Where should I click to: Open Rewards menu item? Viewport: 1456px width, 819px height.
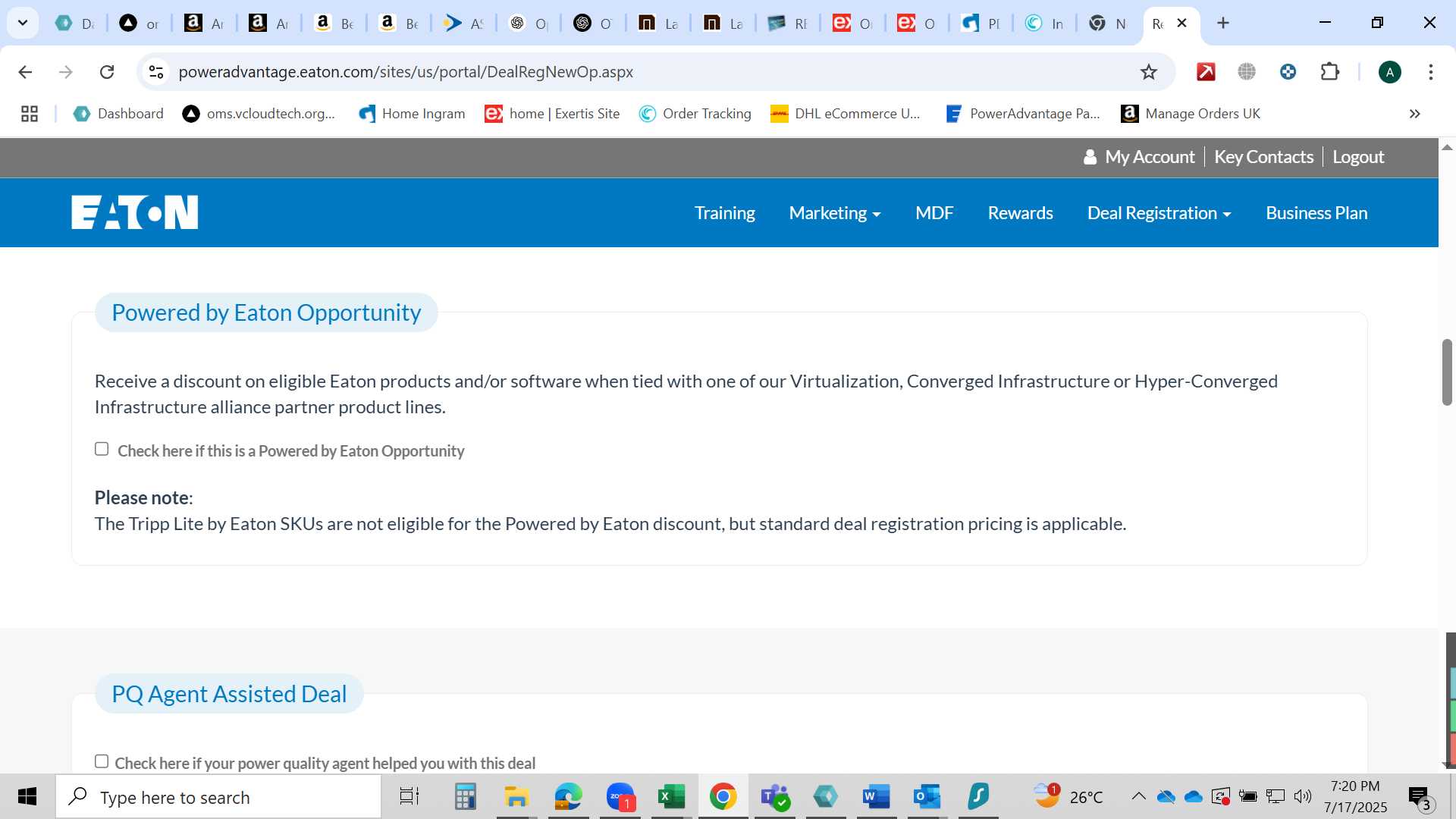1020,213
